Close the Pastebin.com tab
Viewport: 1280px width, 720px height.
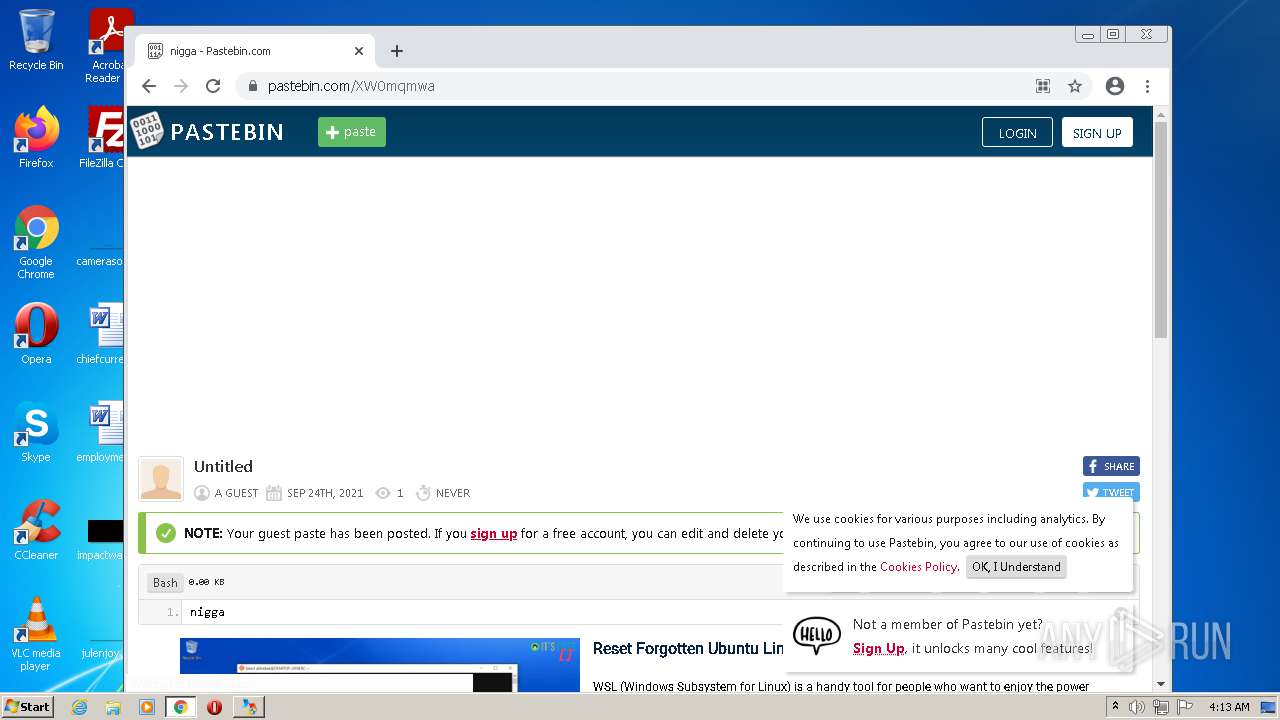359,51
